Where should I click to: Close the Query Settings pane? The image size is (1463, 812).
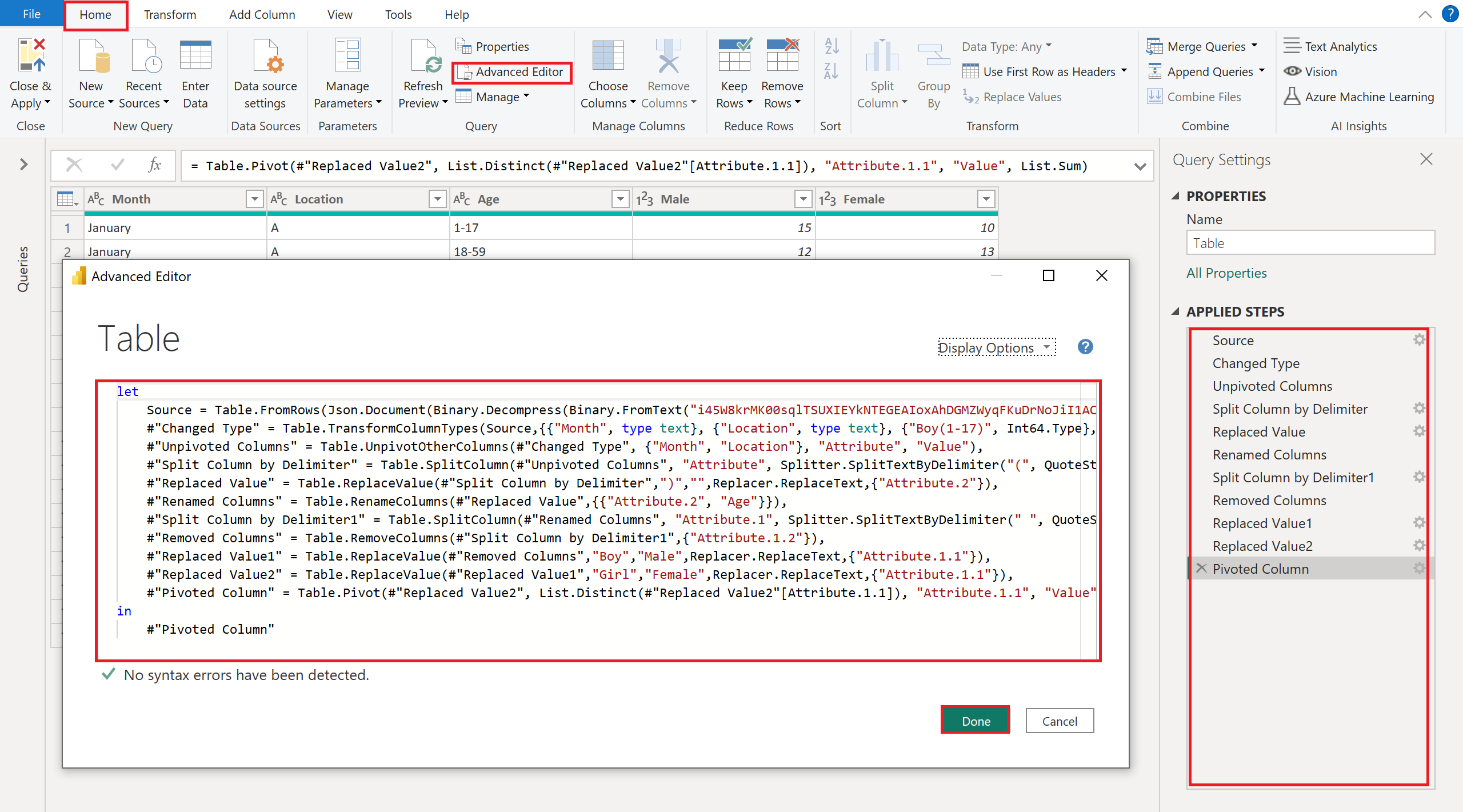[x=1426, y=159]
